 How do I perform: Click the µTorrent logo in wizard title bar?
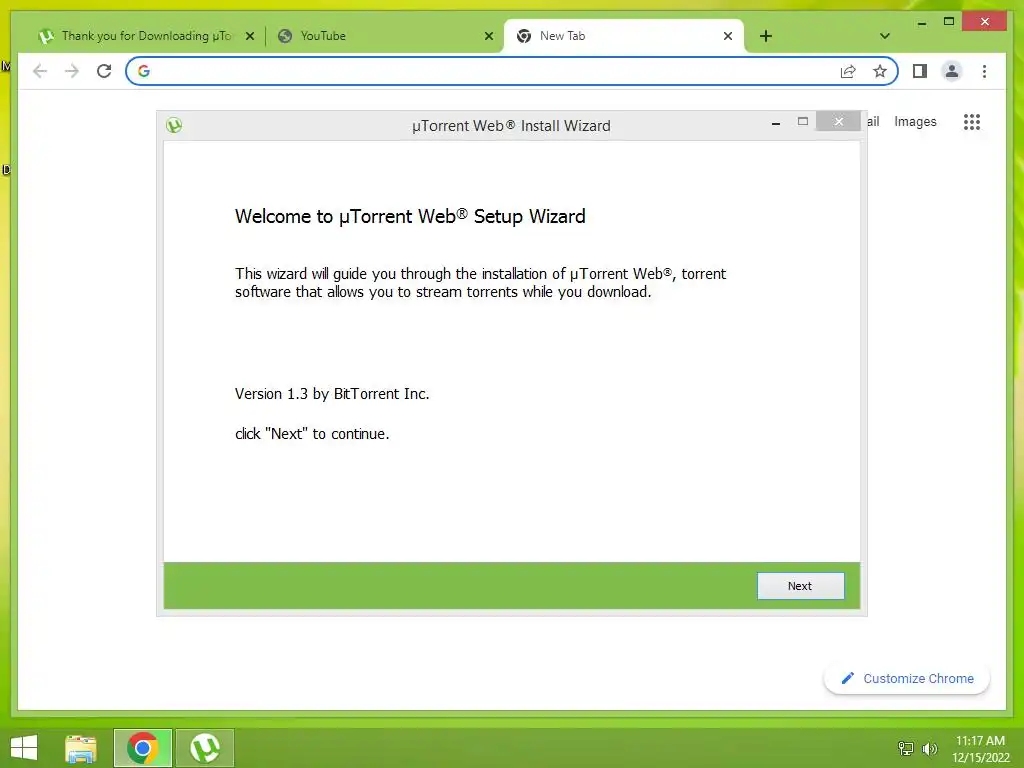click(x=174, y=125)
